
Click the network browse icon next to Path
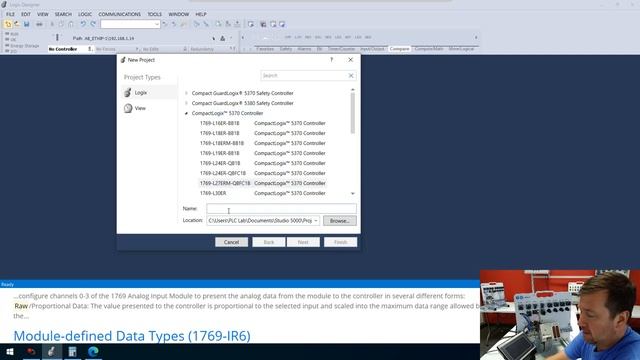pos(222,38)
